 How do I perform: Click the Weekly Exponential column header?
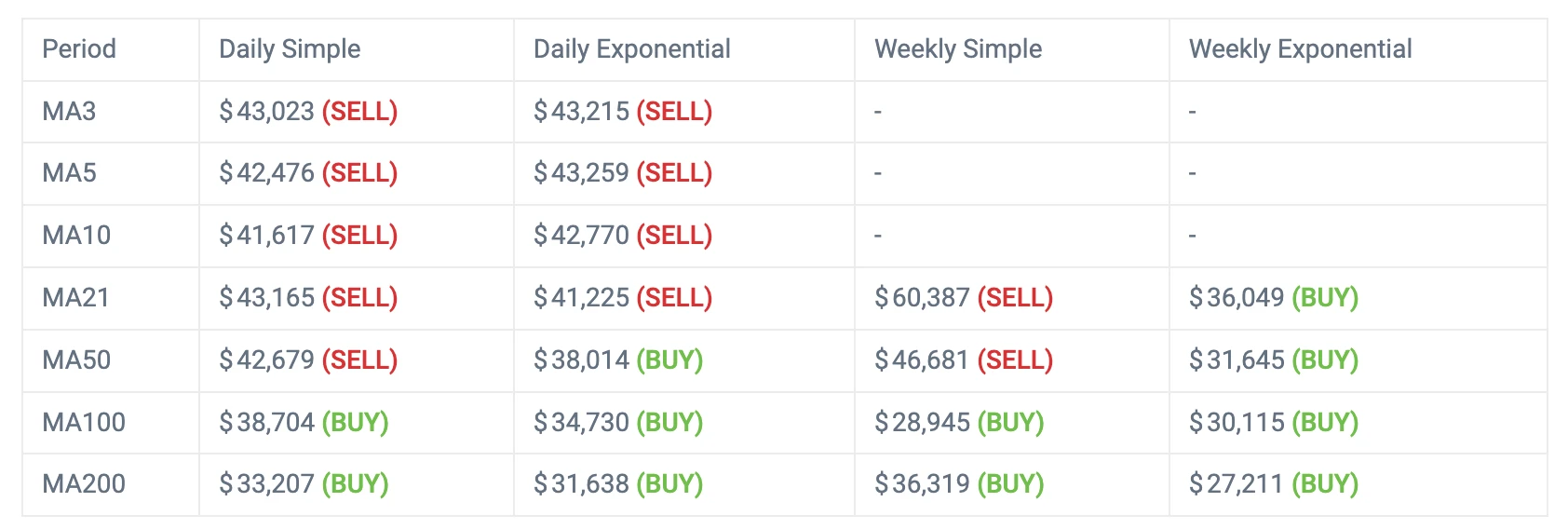click(x=1300, y=49)
